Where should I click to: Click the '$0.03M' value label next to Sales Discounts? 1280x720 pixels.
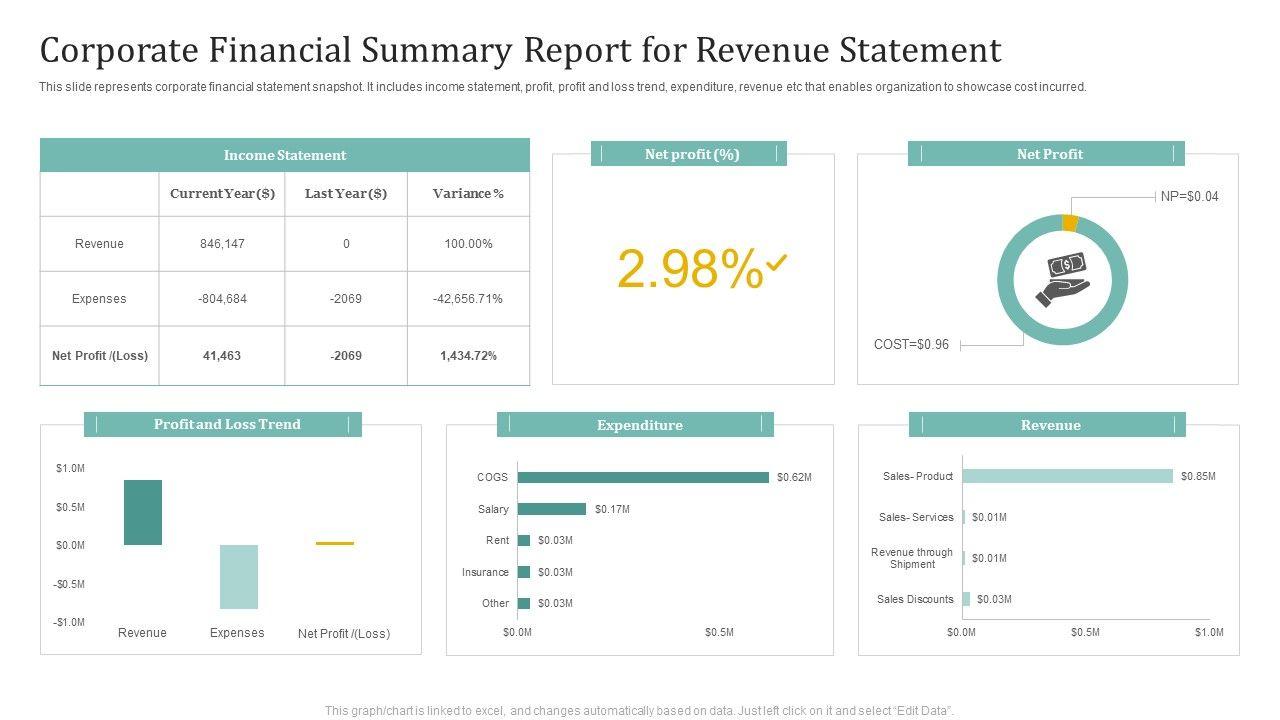(x=994, y=600)
